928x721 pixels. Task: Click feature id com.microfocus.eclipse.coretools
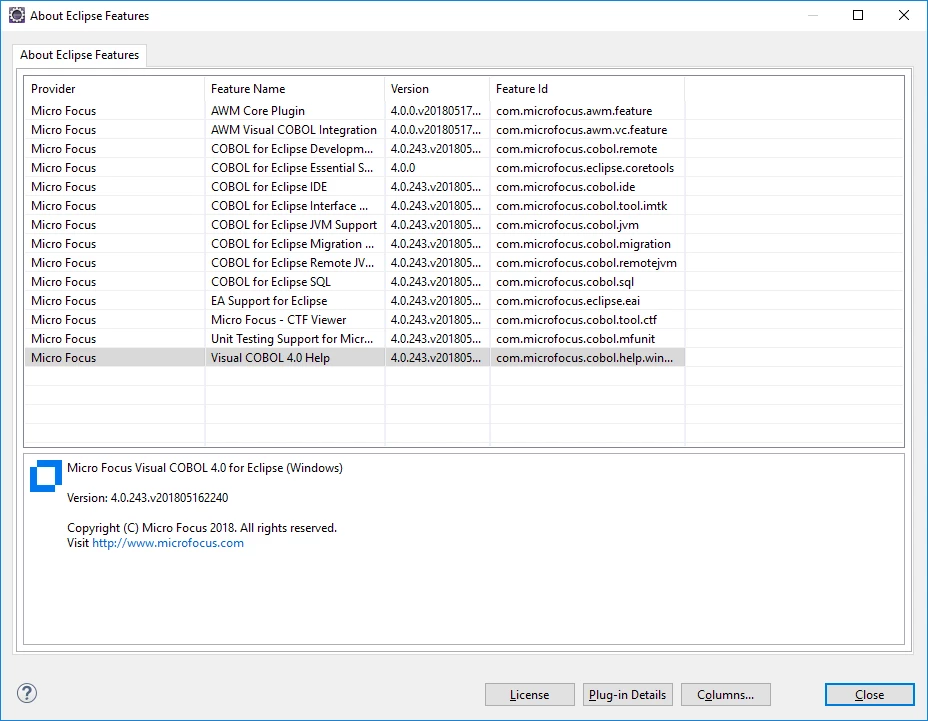585,168
